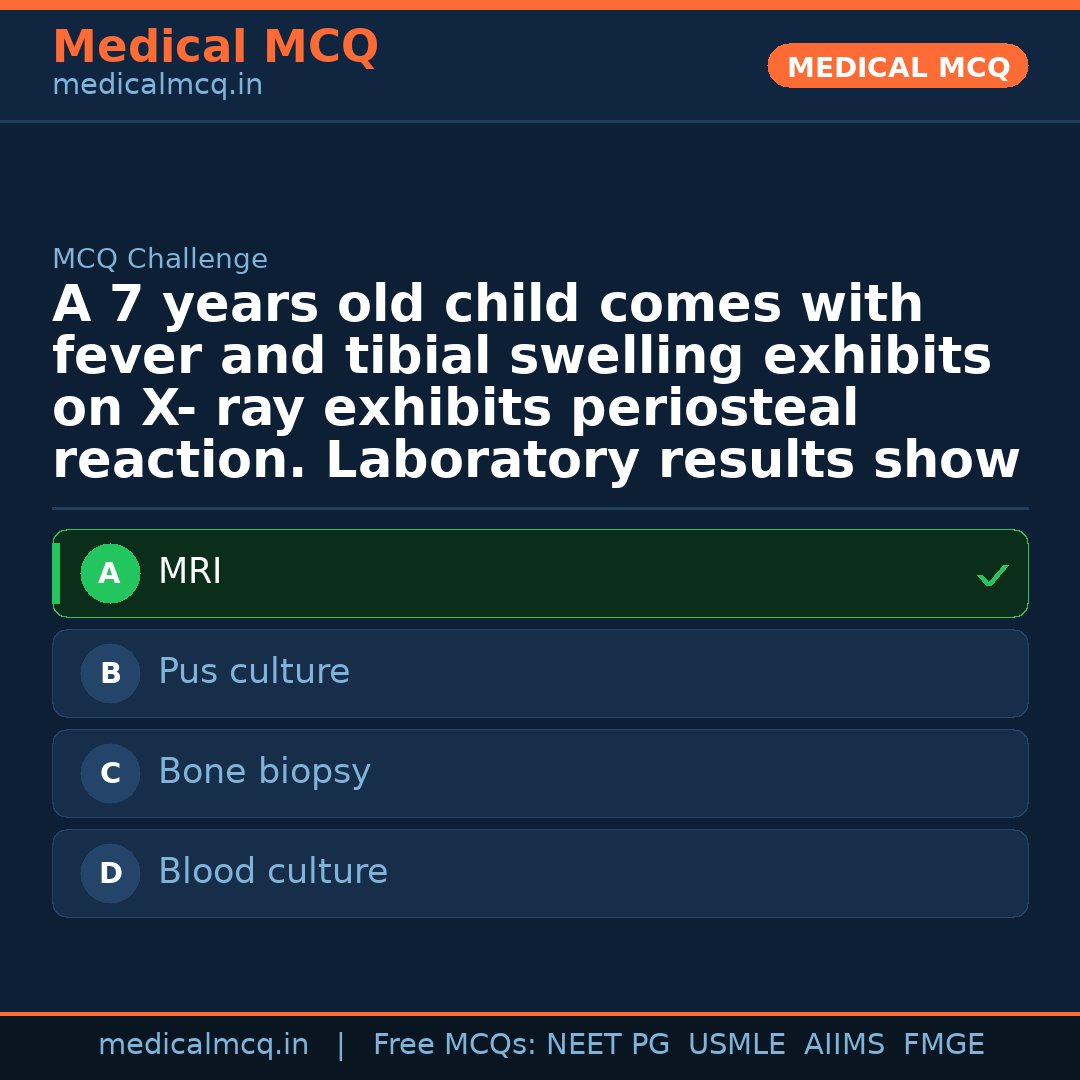Click the green letter A circle
The image size is (1080, 1080).
coord(110,574)
